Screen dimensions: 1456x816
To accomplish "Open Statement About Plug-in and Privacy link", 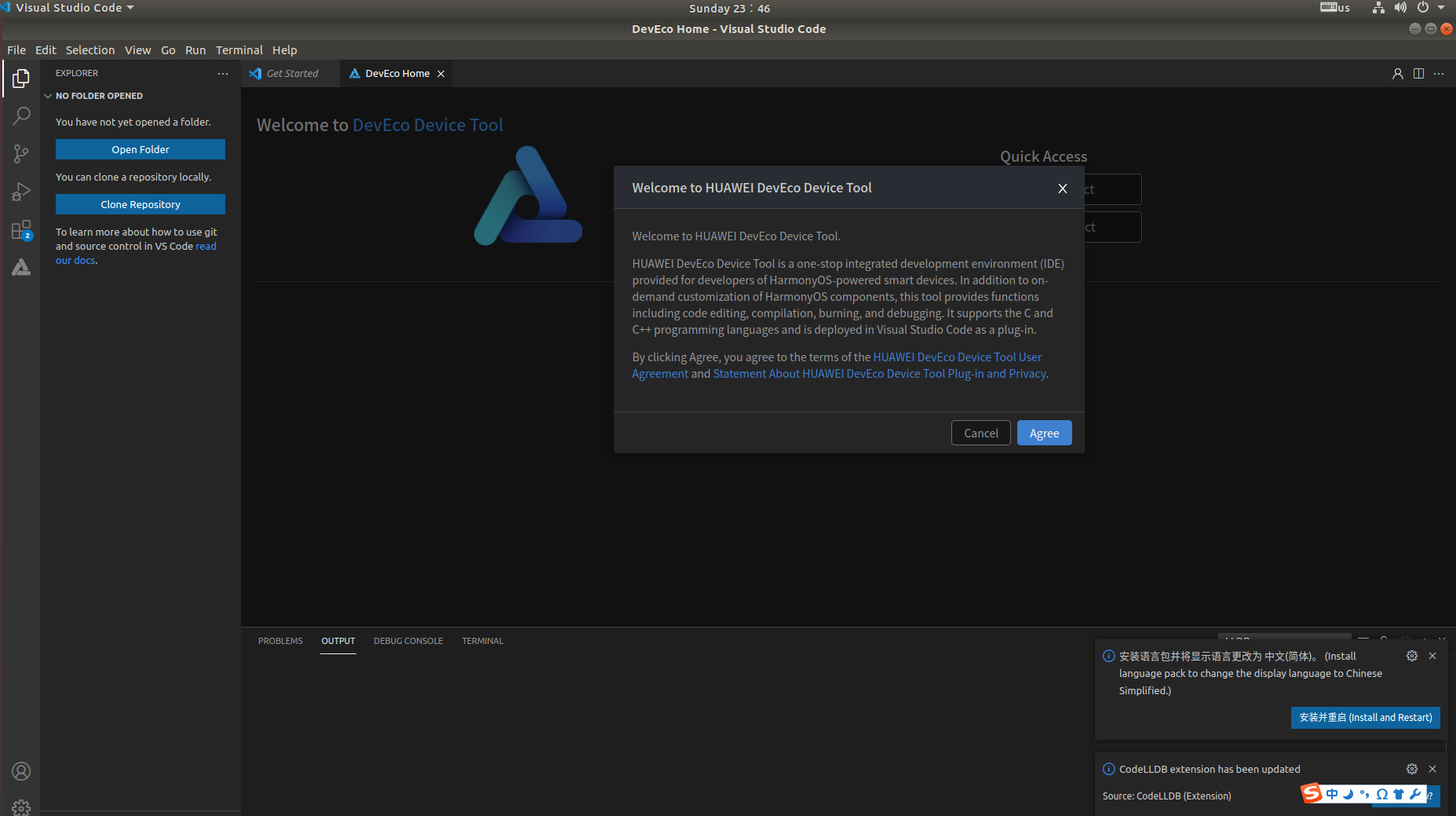I will (879, 374).
